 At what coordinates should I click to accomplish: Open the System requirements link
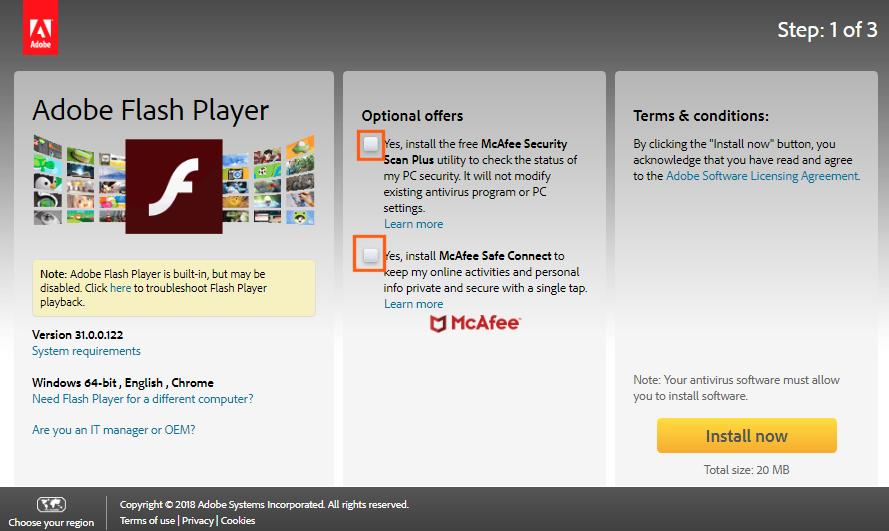(86, 351)
